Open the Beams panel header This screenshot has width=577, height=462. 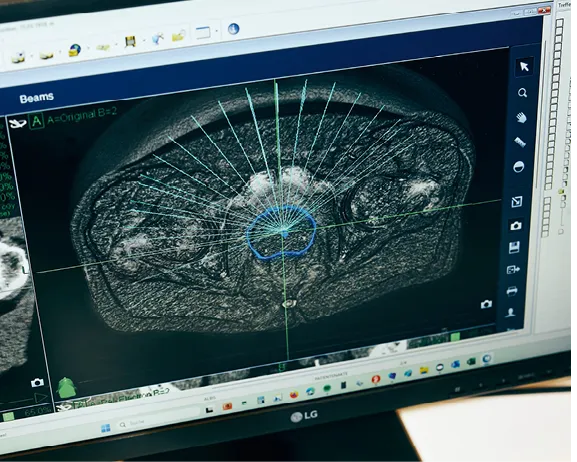pos(37,98)
